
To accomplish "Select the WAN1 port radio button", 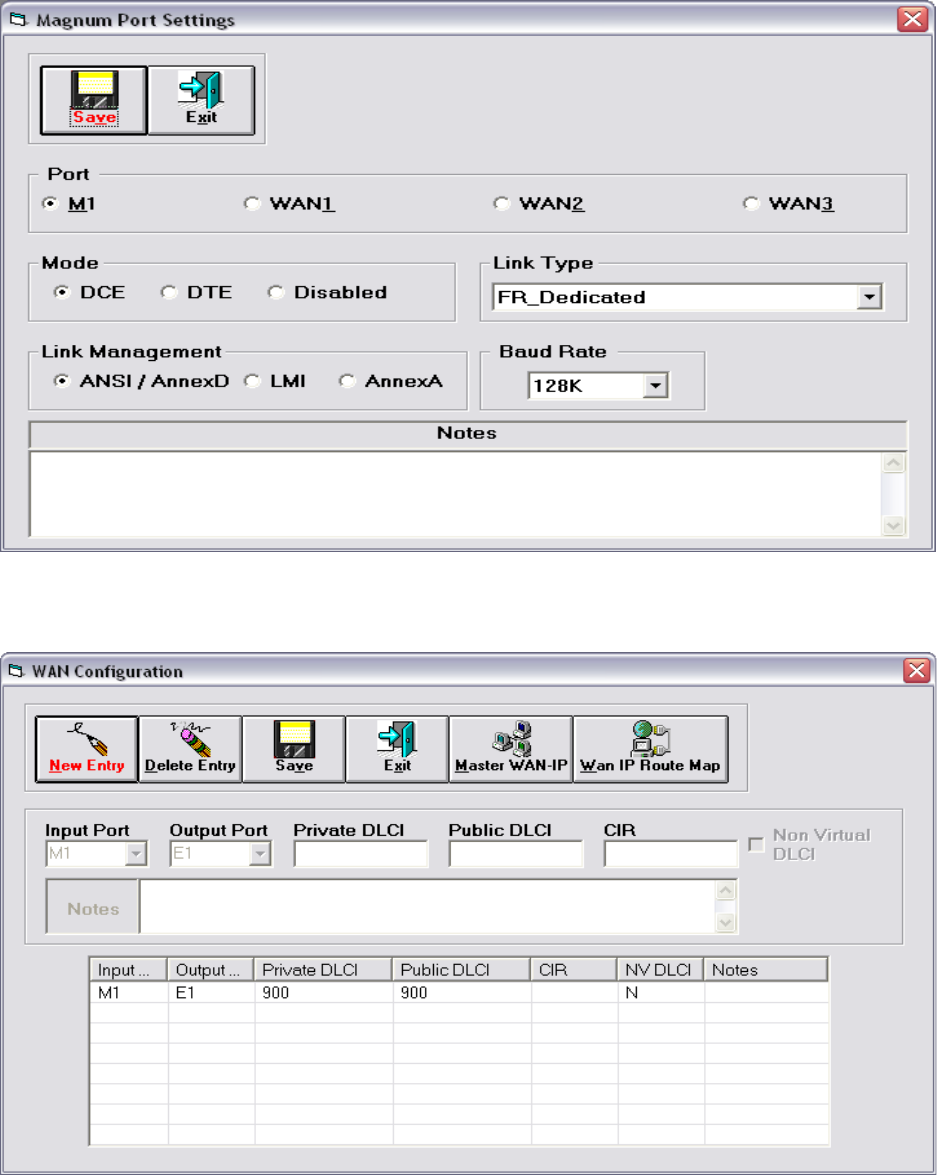I will tap(252, 203).
